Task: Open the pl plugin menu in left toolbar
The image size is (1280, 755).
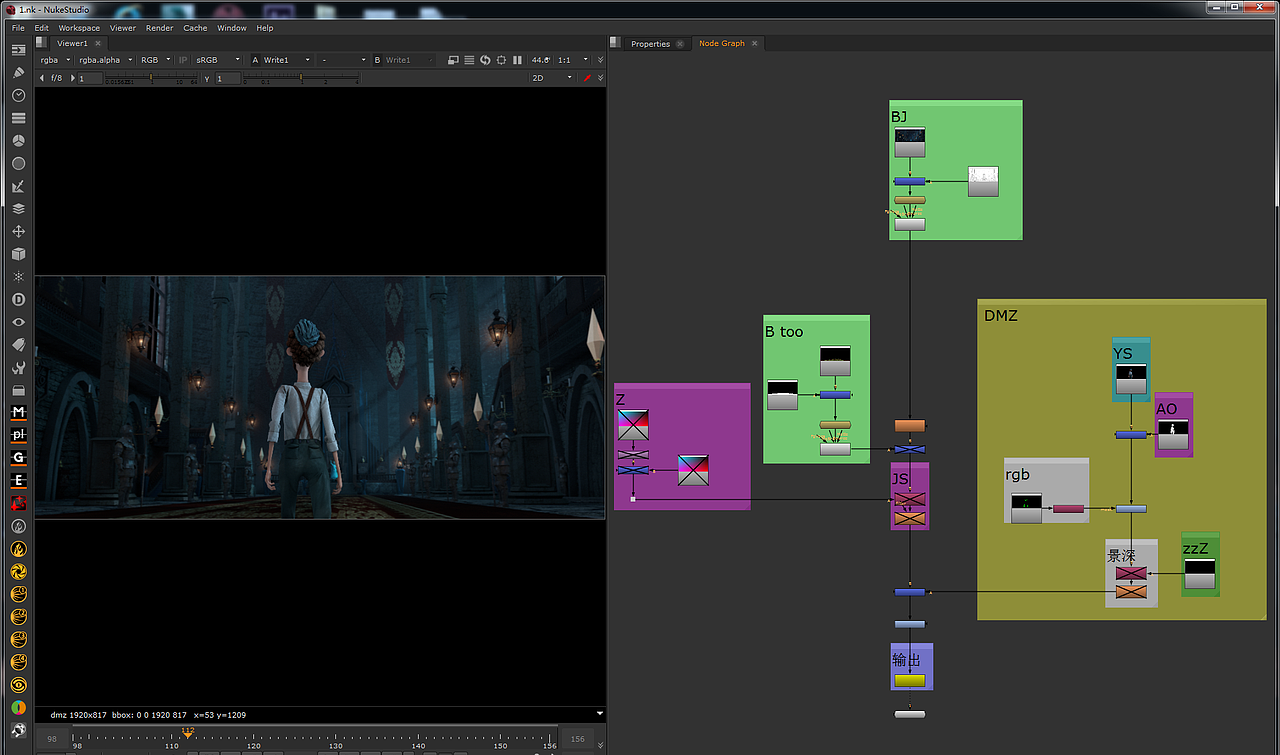Action: [x=18, y=435]
